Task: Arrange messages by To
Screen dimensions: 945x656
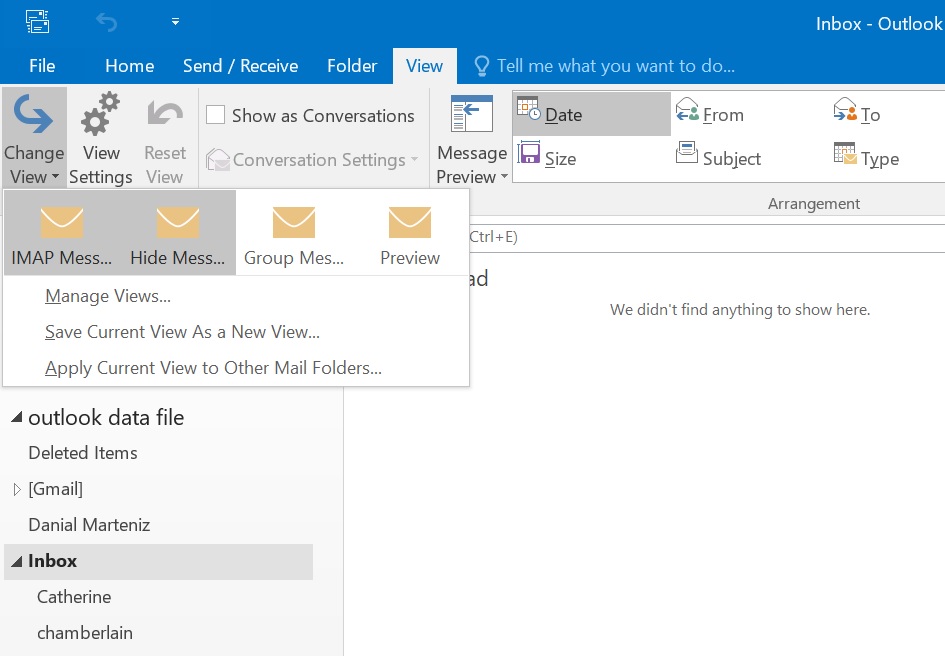Action: tap(856, 114)
